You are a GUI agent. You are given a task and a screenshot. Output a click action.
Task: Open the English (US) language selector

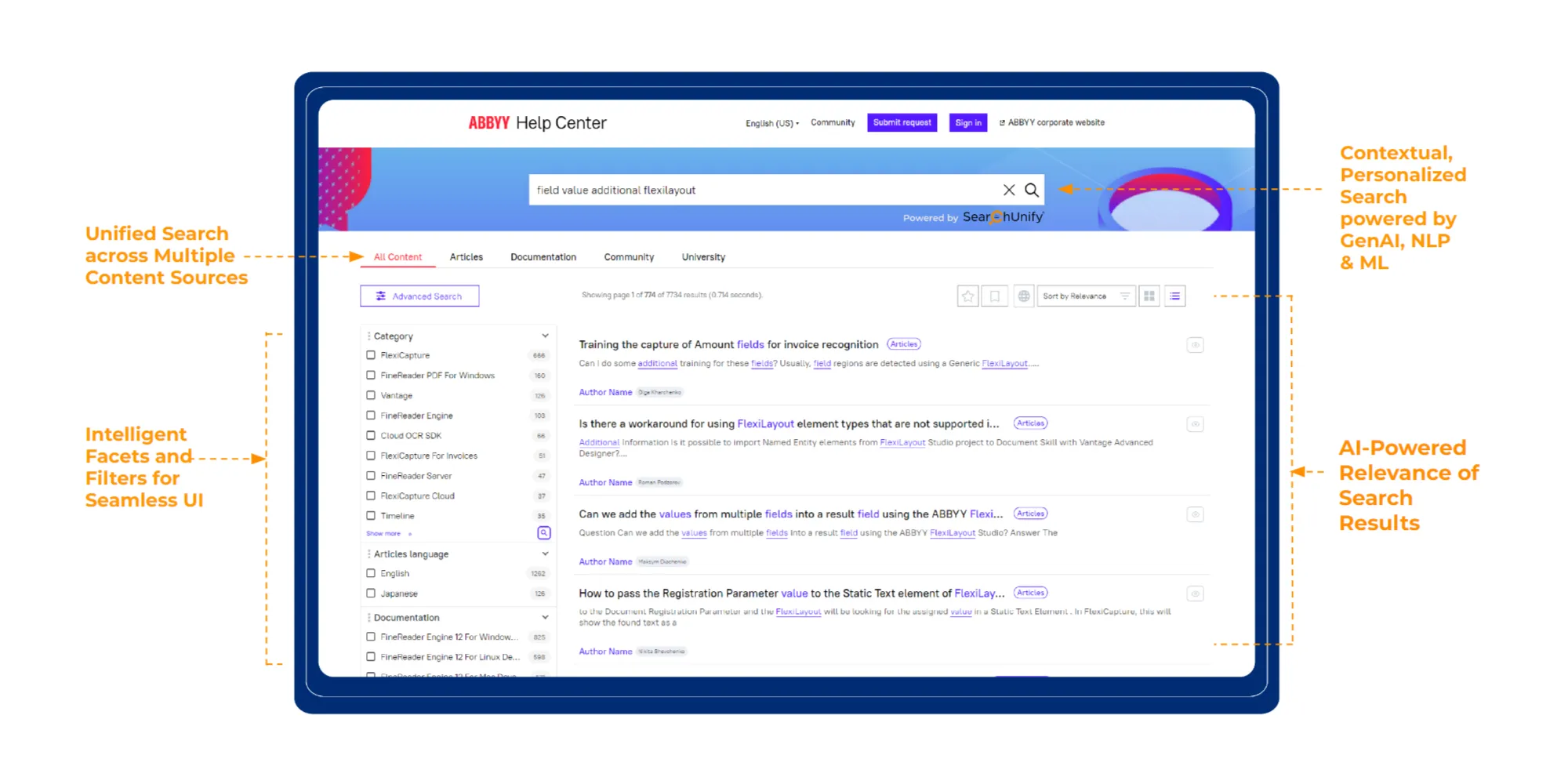[x=771, y=123]
